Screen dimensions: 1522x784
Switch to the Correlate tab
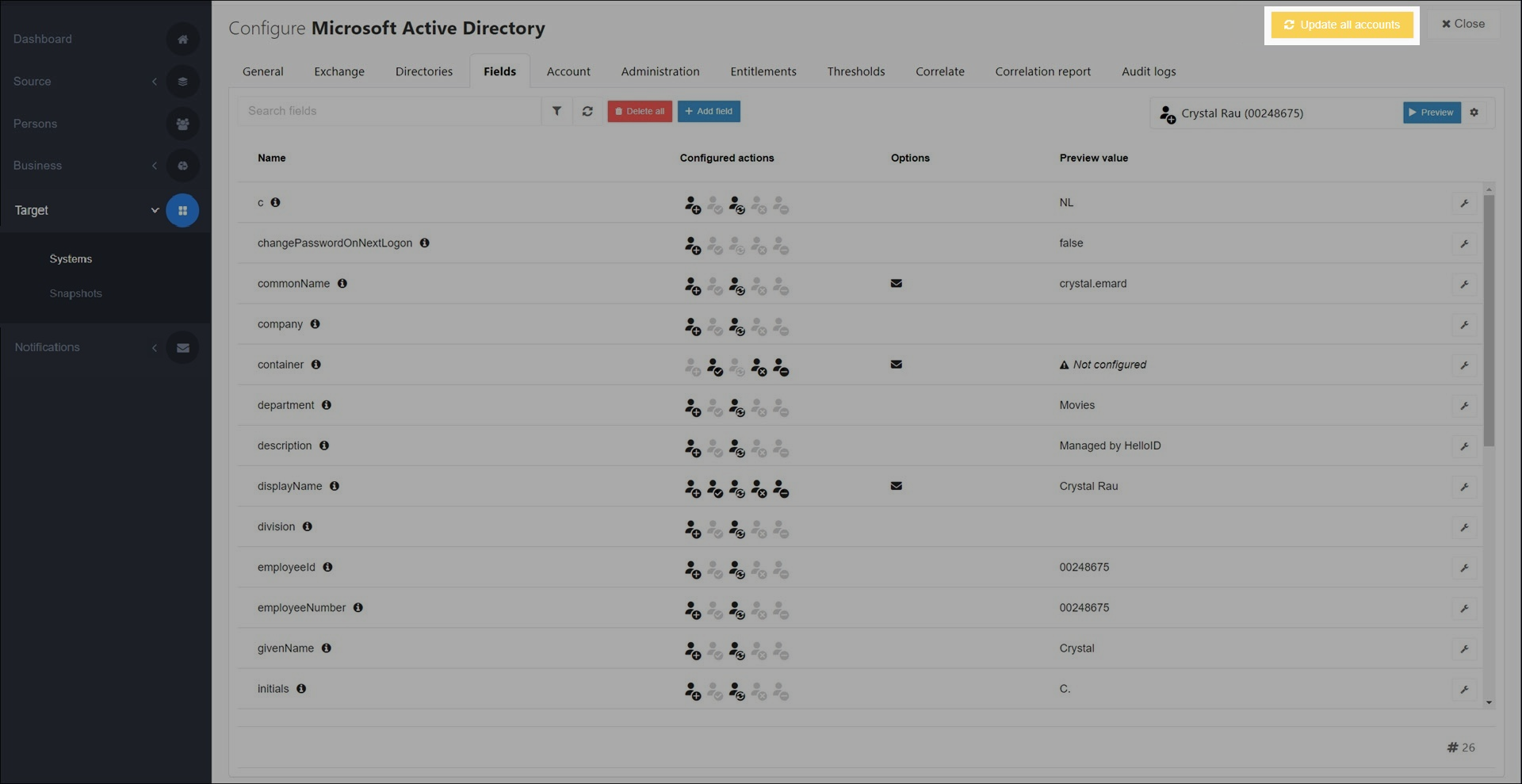[940, 71]
